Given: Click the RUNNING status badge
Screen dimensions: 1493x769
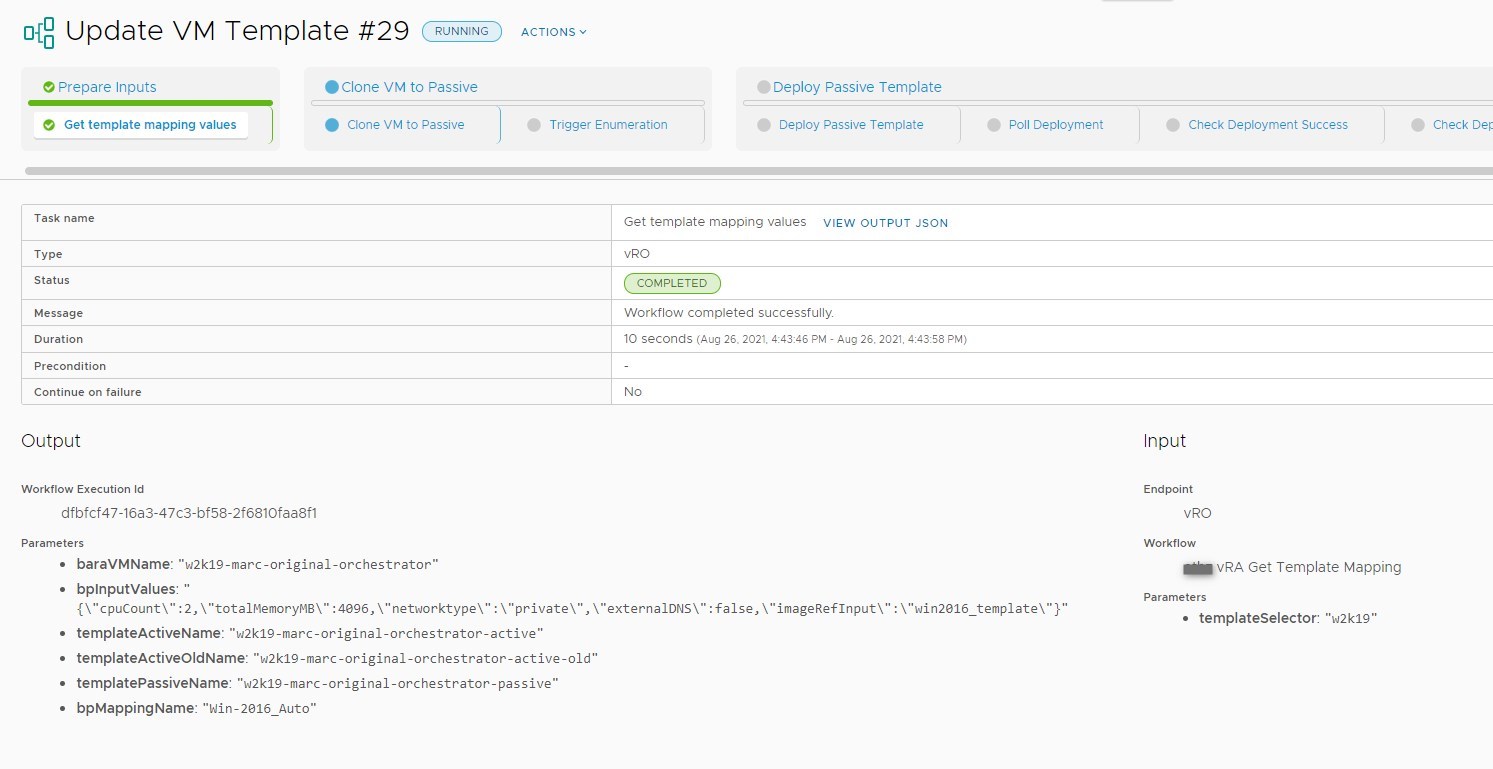Looking at the screenshot, I should pyautogui.click(x=462, y=32).
